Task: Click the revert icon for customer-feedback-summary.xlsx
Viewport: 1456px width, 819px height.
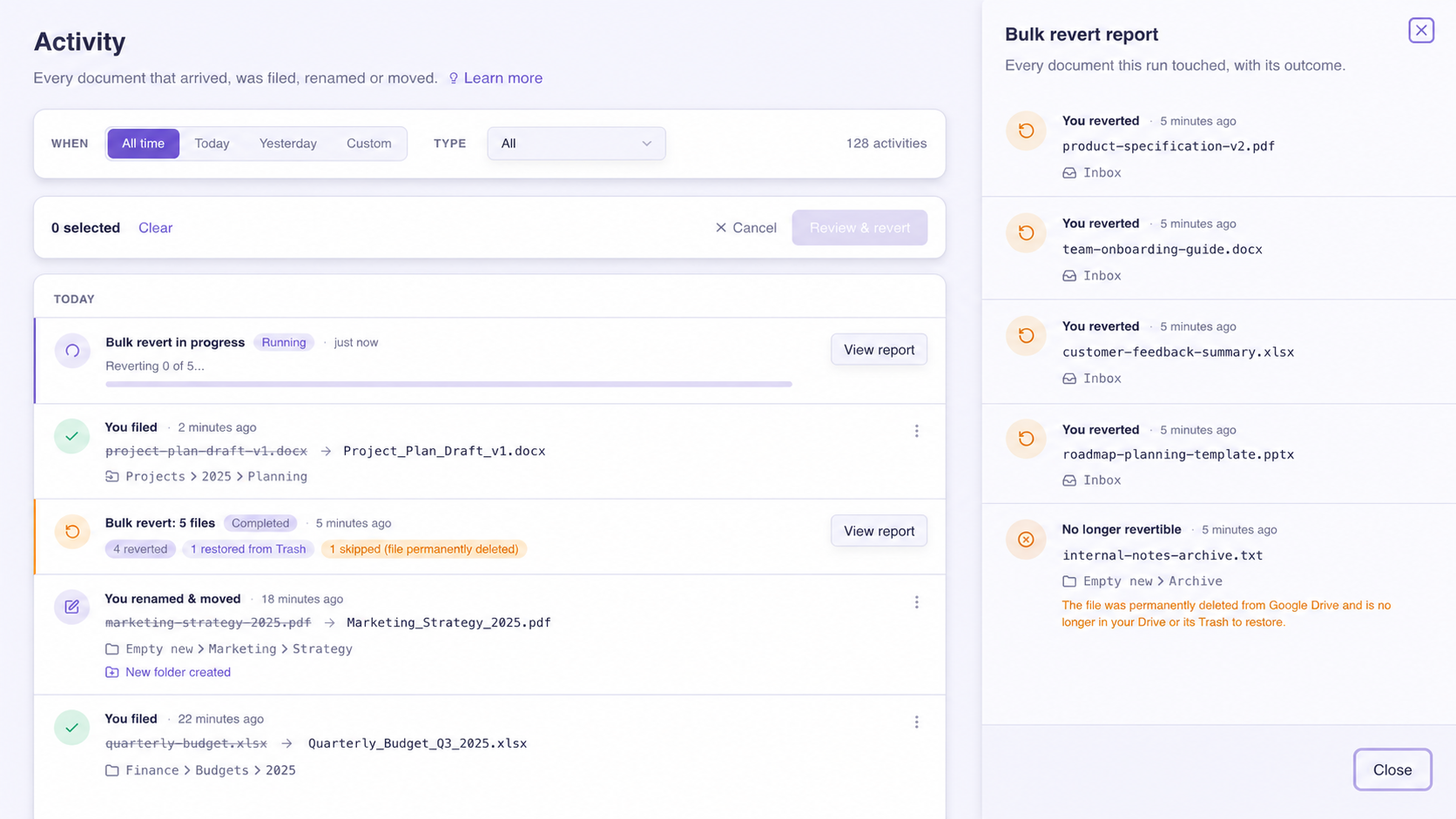Action: tap(1026, 336)
